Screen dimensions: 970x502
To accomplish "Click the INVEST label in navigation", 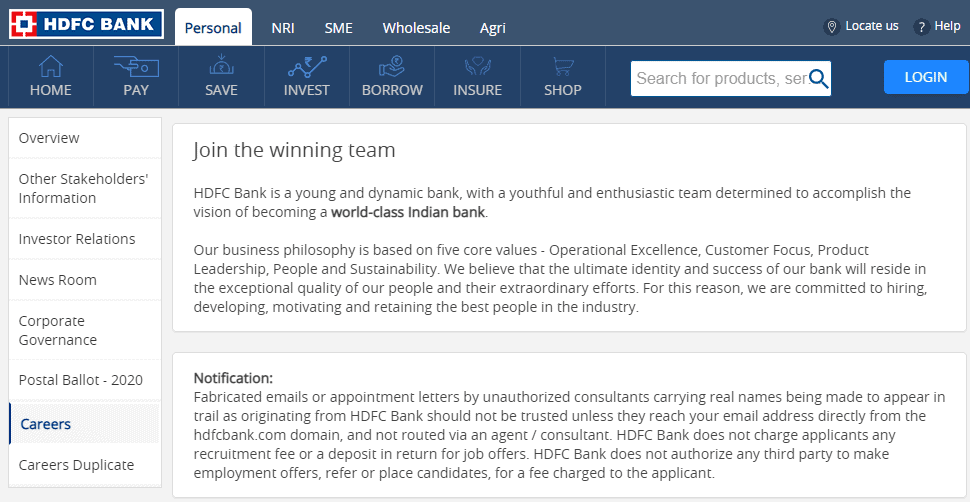I will click(x=307, y=90).
